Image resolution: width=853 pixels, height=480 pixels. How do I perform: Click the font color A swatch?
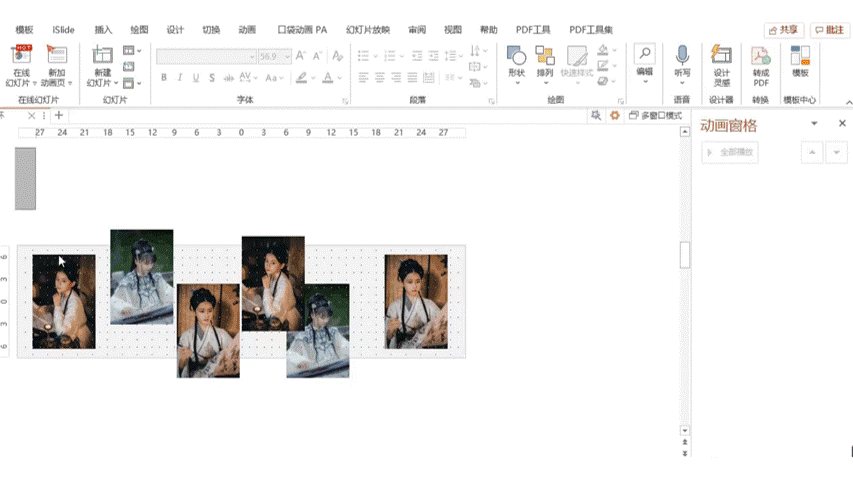(x=327, y=78)
